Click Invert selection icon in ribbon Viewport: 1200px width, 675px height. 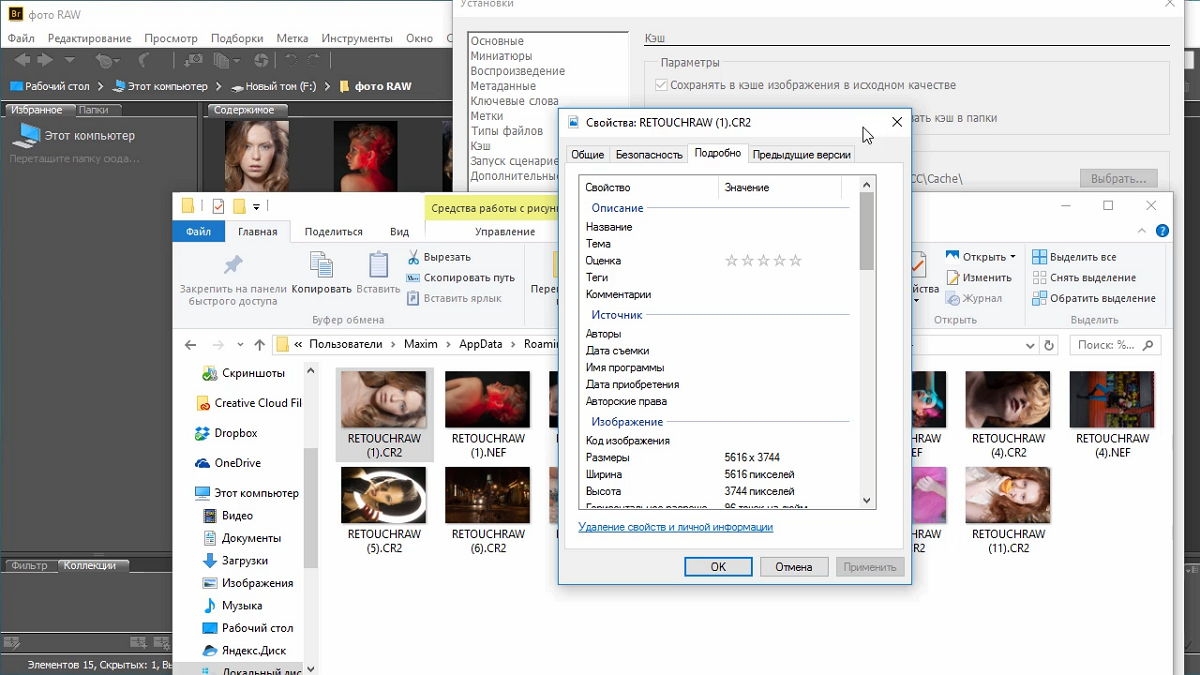[x=1039, y=298]
